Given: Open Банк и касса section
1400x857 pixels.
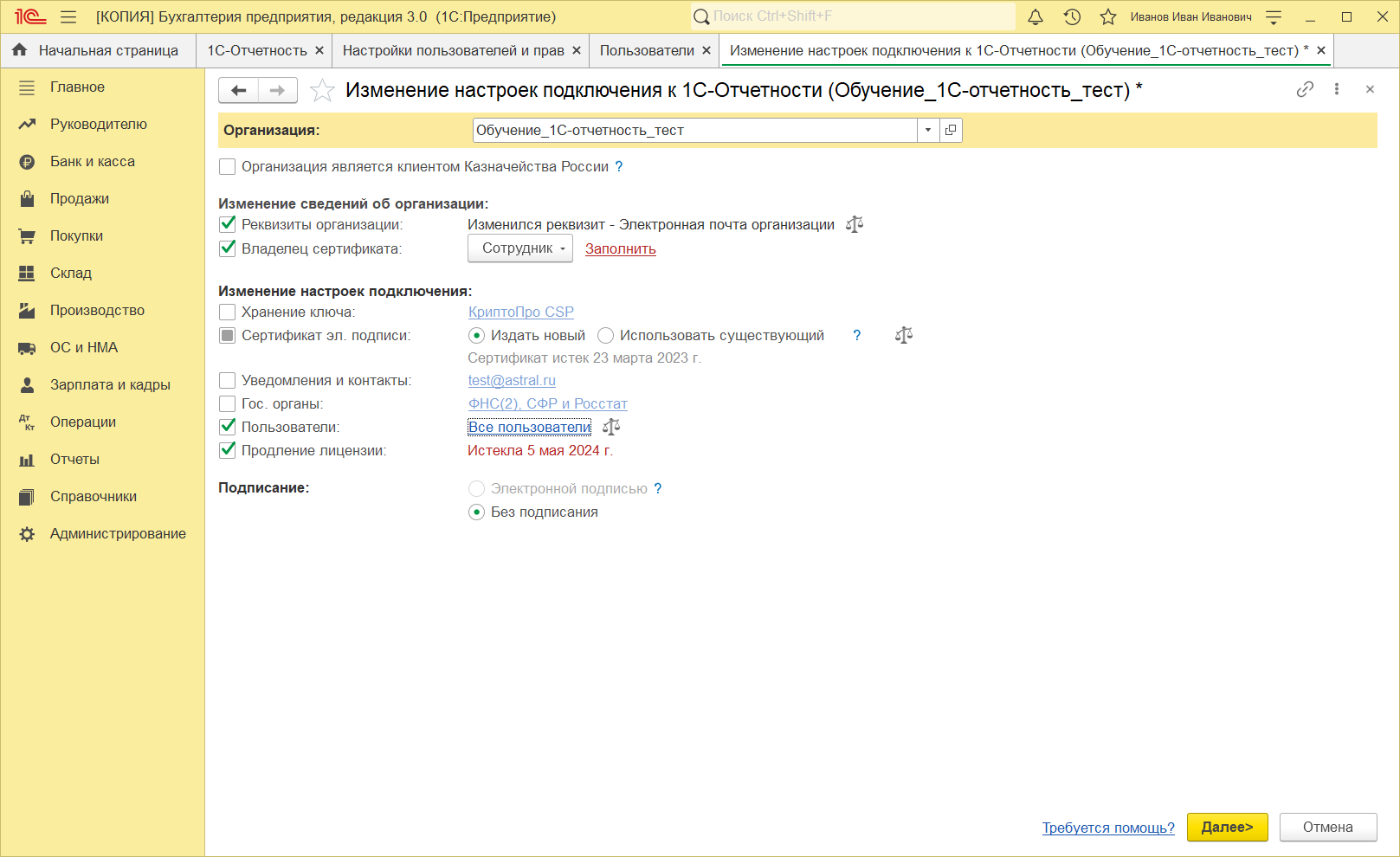Looking at the screenshot, I should (102, 162).
